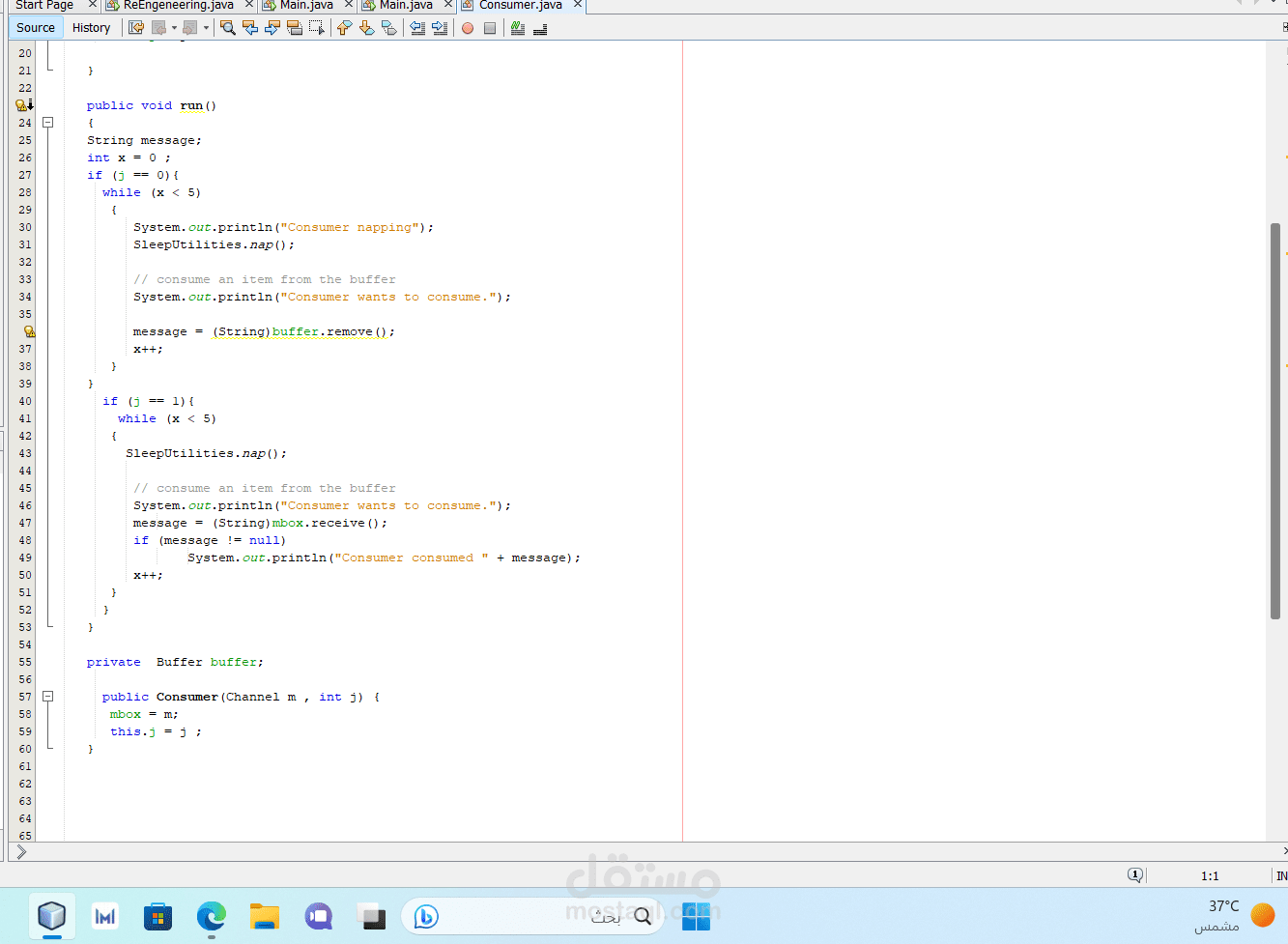The width and height of the screenshot is (1288, 944).
Task: Shift the current line right
Action: pos(440,28)
